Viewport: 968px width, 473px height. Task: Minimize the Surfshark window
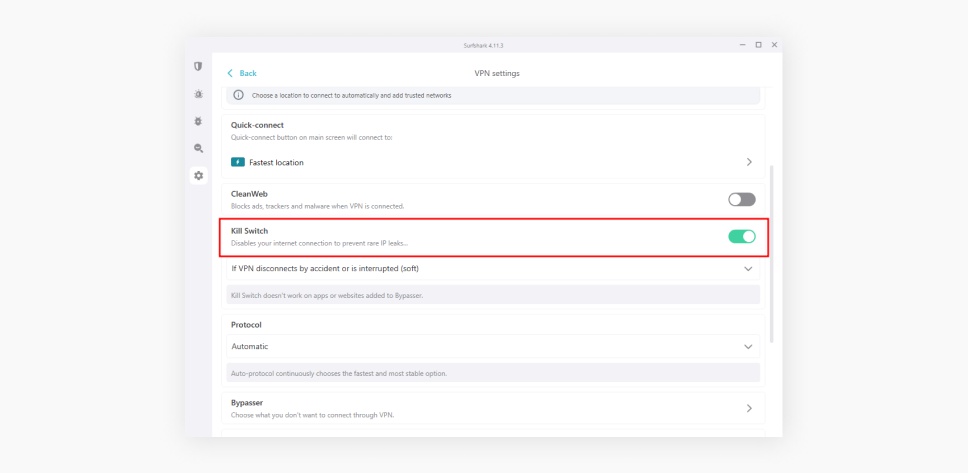[743, 44]
